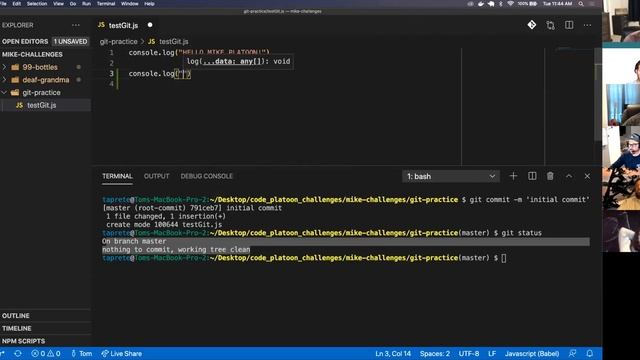Screen dimensions: 640x360
Task: Click git-practice in the breadcrumb
Action: click(x=118, y=42)
